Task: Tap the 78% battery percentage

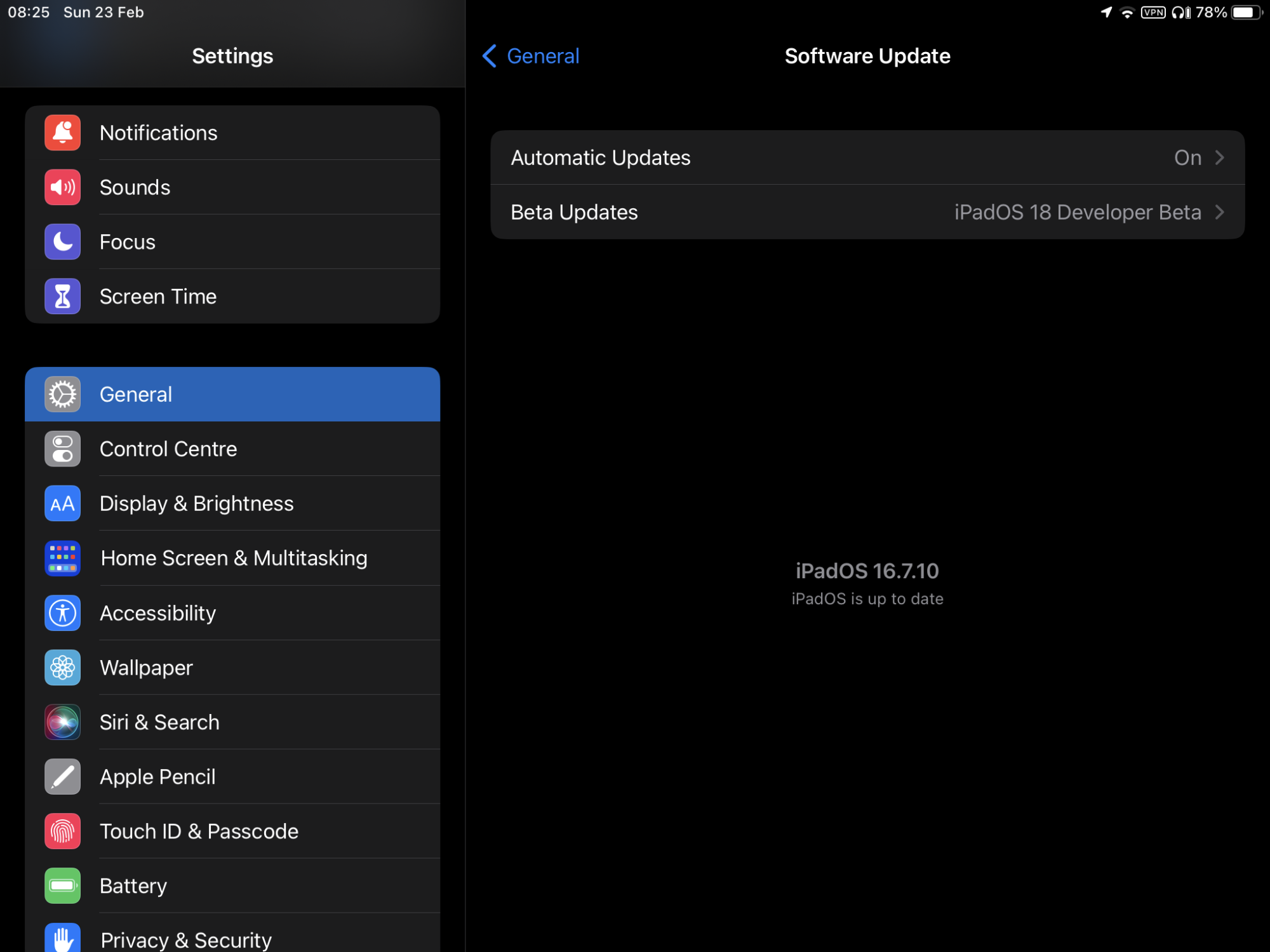Action: 1212,12
